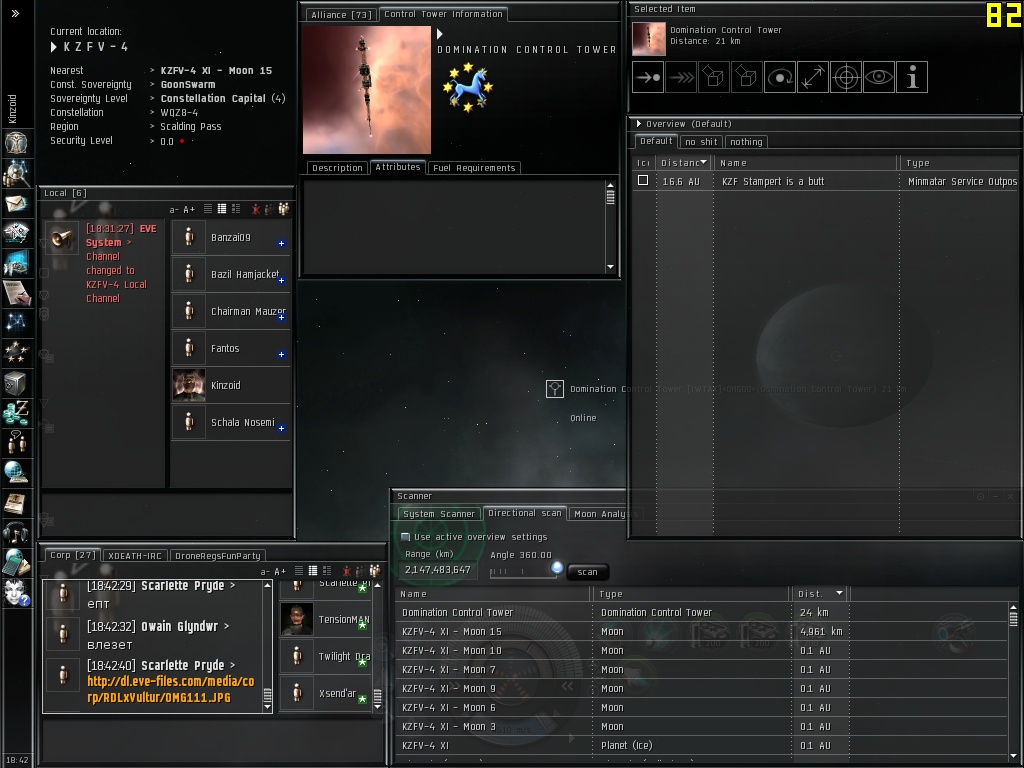Adjust the scan Angle slider knob

tap(557, 568)
